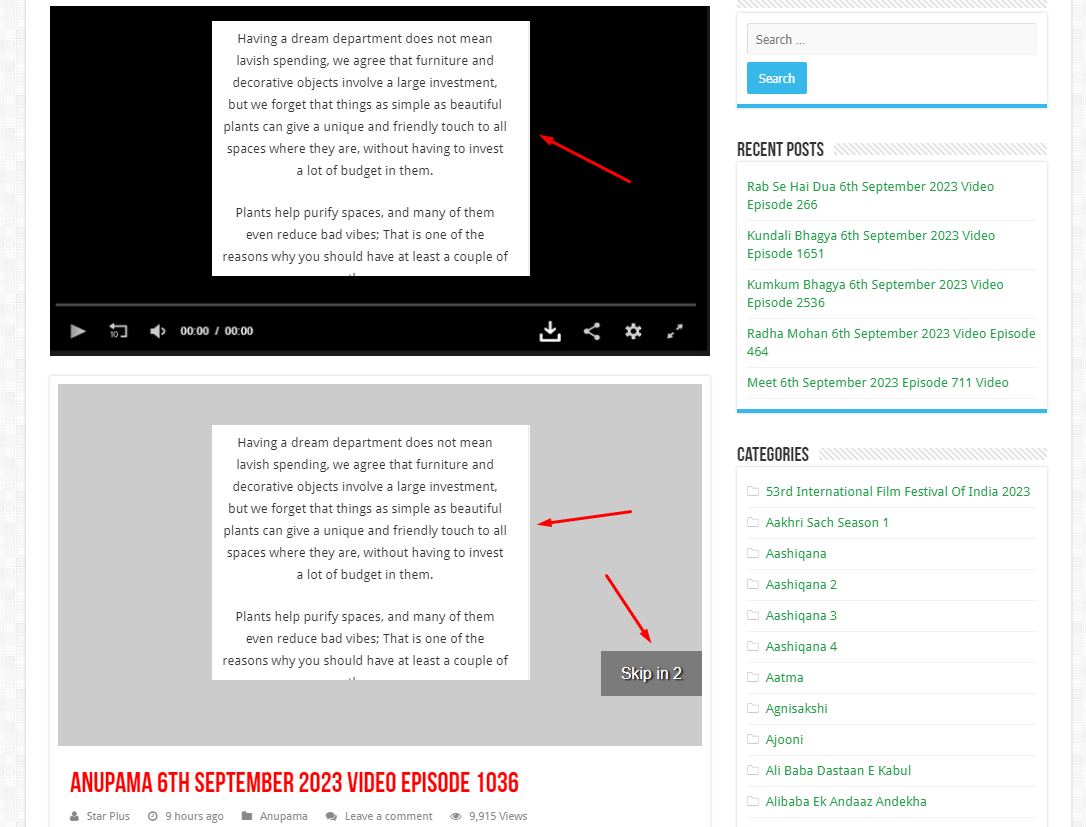Screen dimensions: 1086x827
Task: Click the video progress bar
Action: point(375,304)
